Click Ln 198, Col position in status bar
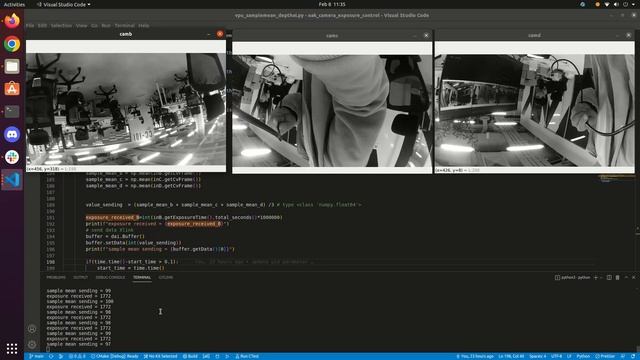Viewport: 640px width, 360px height. [511, 356]
